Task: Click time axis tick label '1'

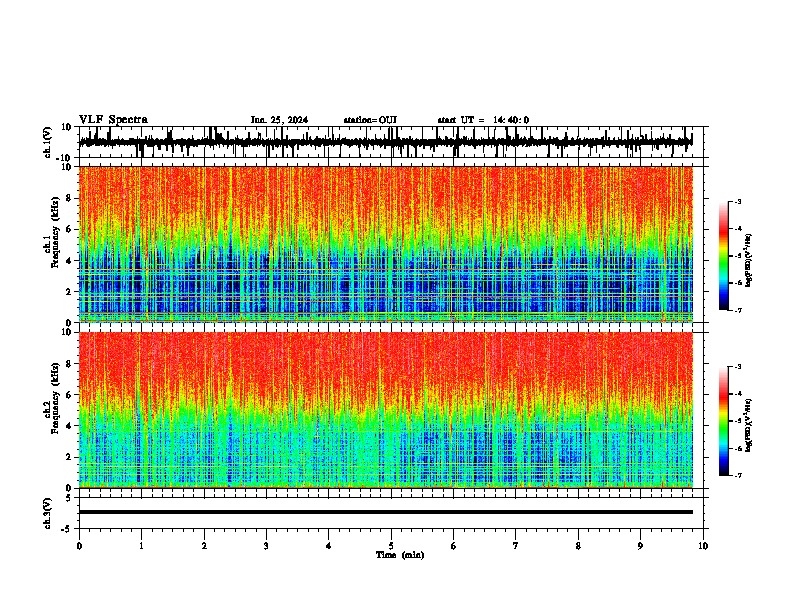Action: (x=141, y=546)
